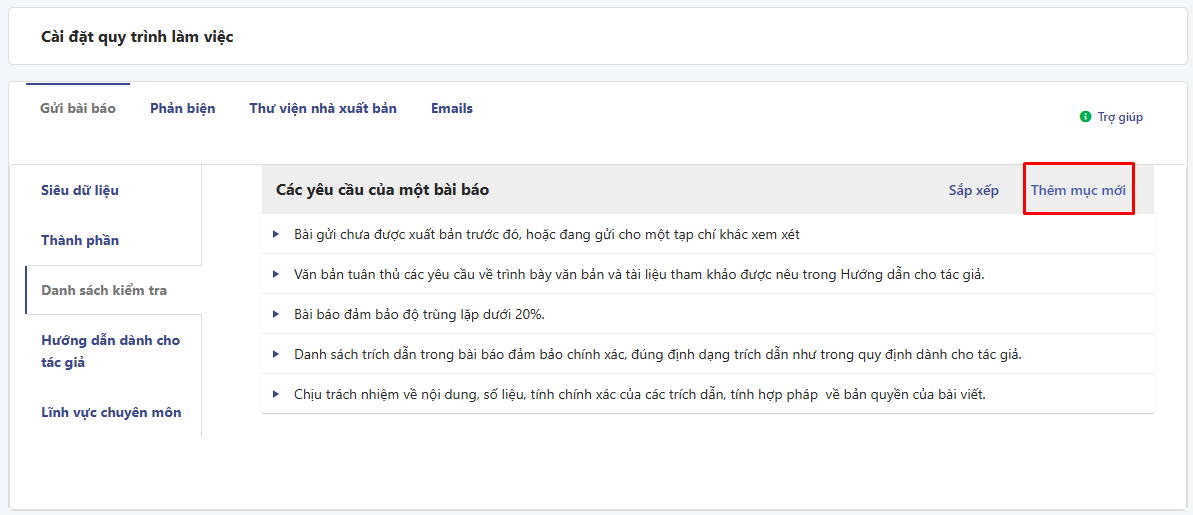Click the green info icon beside Trợ giúp
The width and height of the screenshot is (1193, 515).
pos(1086,117)
